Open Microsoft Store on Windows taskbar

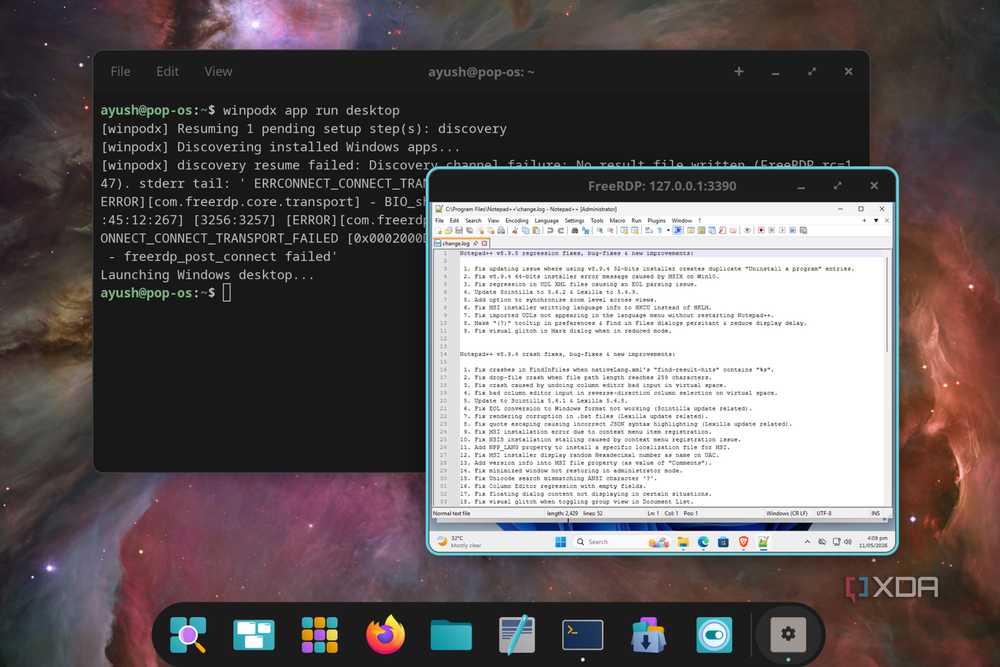(x=723, y=542)
